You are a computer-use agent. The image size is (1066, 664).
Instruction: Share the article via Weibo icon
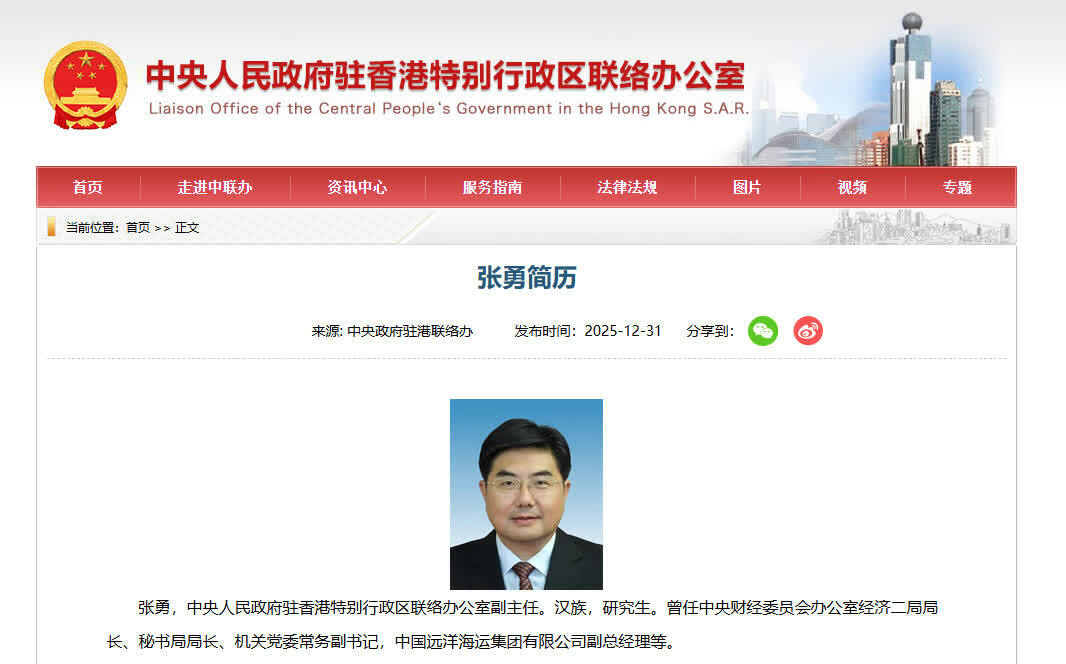point(808,331)
